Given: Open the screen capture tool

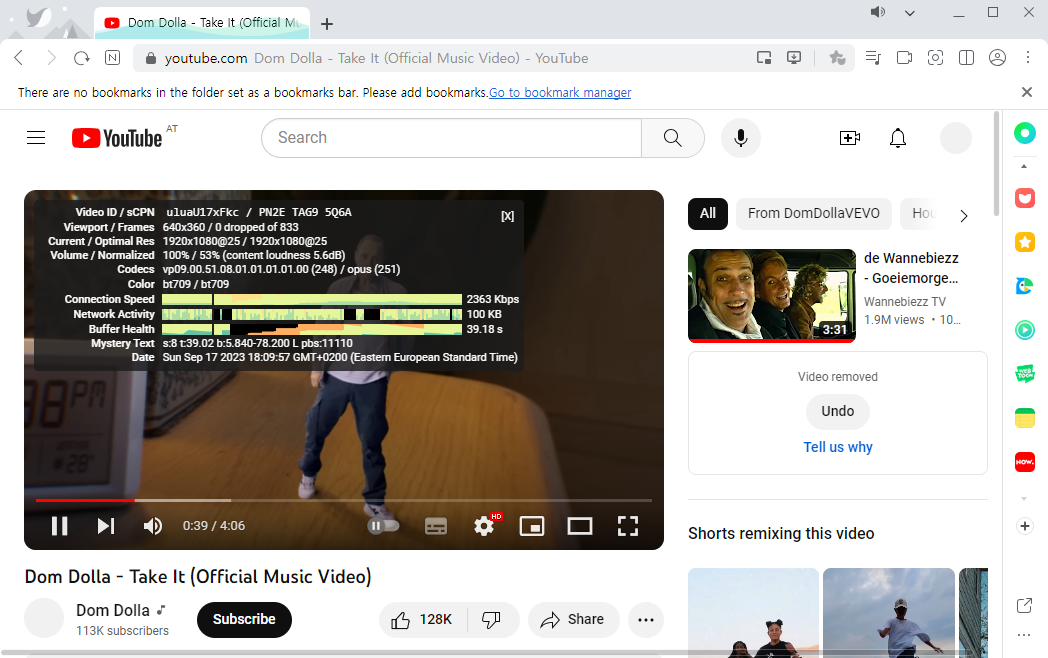Looking at the screenshot, I should coord(936,58).
